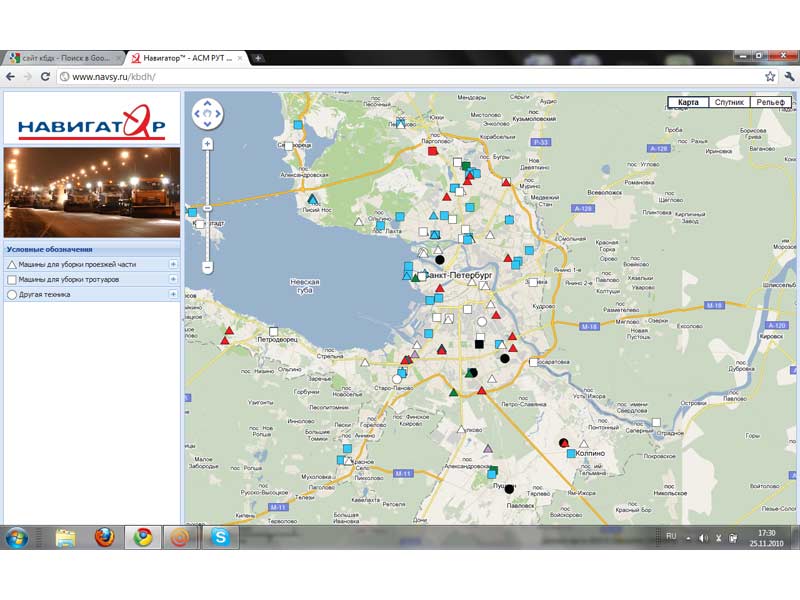Open the Chrome wrench settings menu
The image size is (800, 600).
[x=788, y=76]
